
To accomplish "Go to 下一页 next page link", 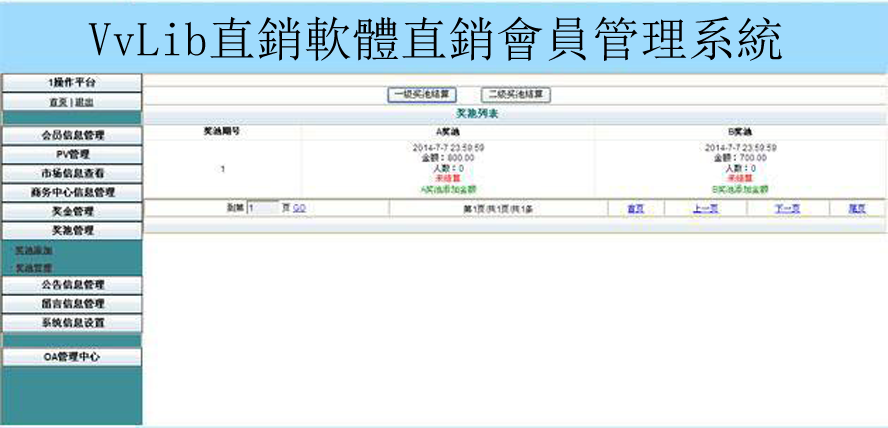I will tap(788, 209).
